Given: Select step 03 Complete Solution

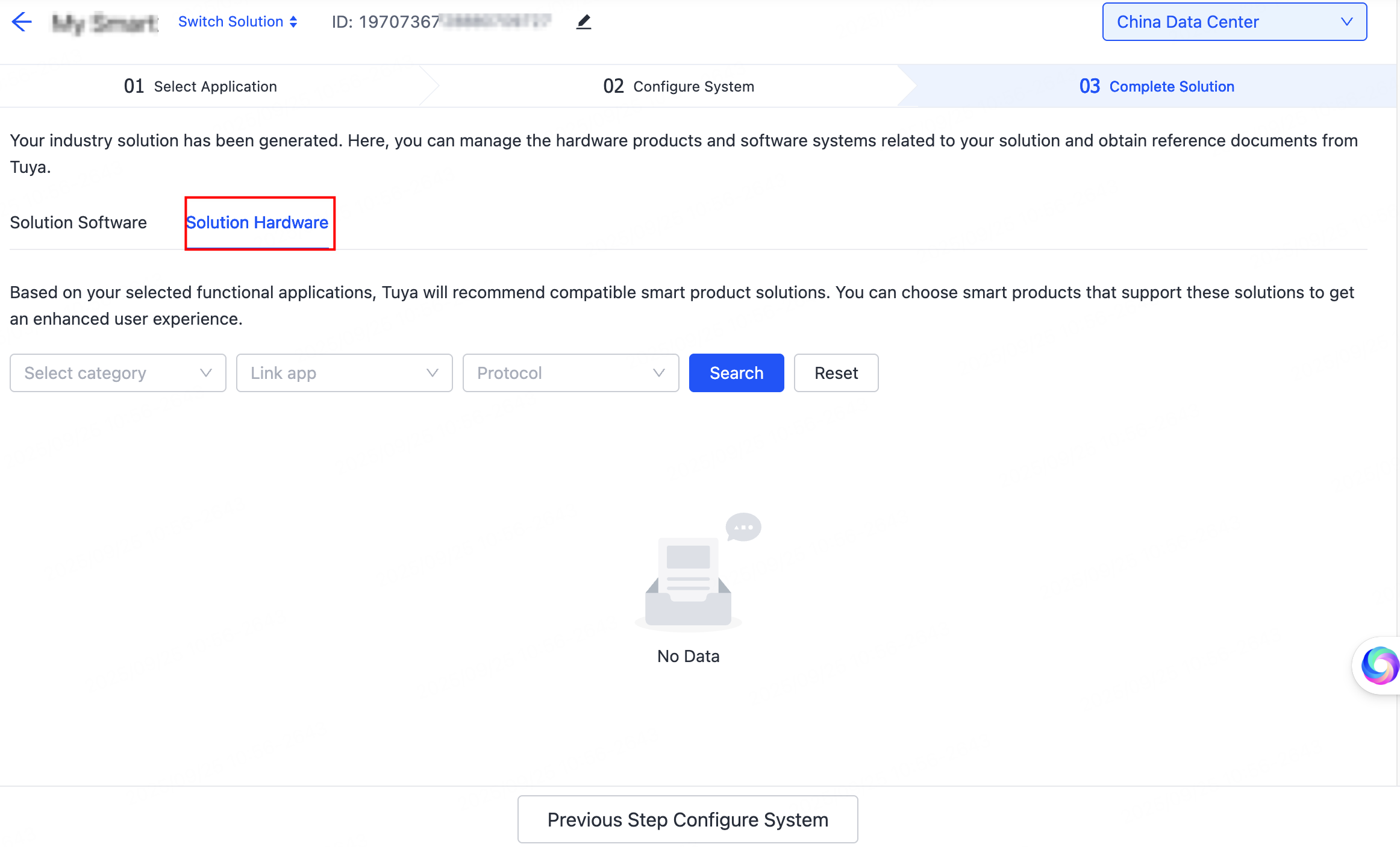Looking at the screenshot, I should [x=1156, y=87].
